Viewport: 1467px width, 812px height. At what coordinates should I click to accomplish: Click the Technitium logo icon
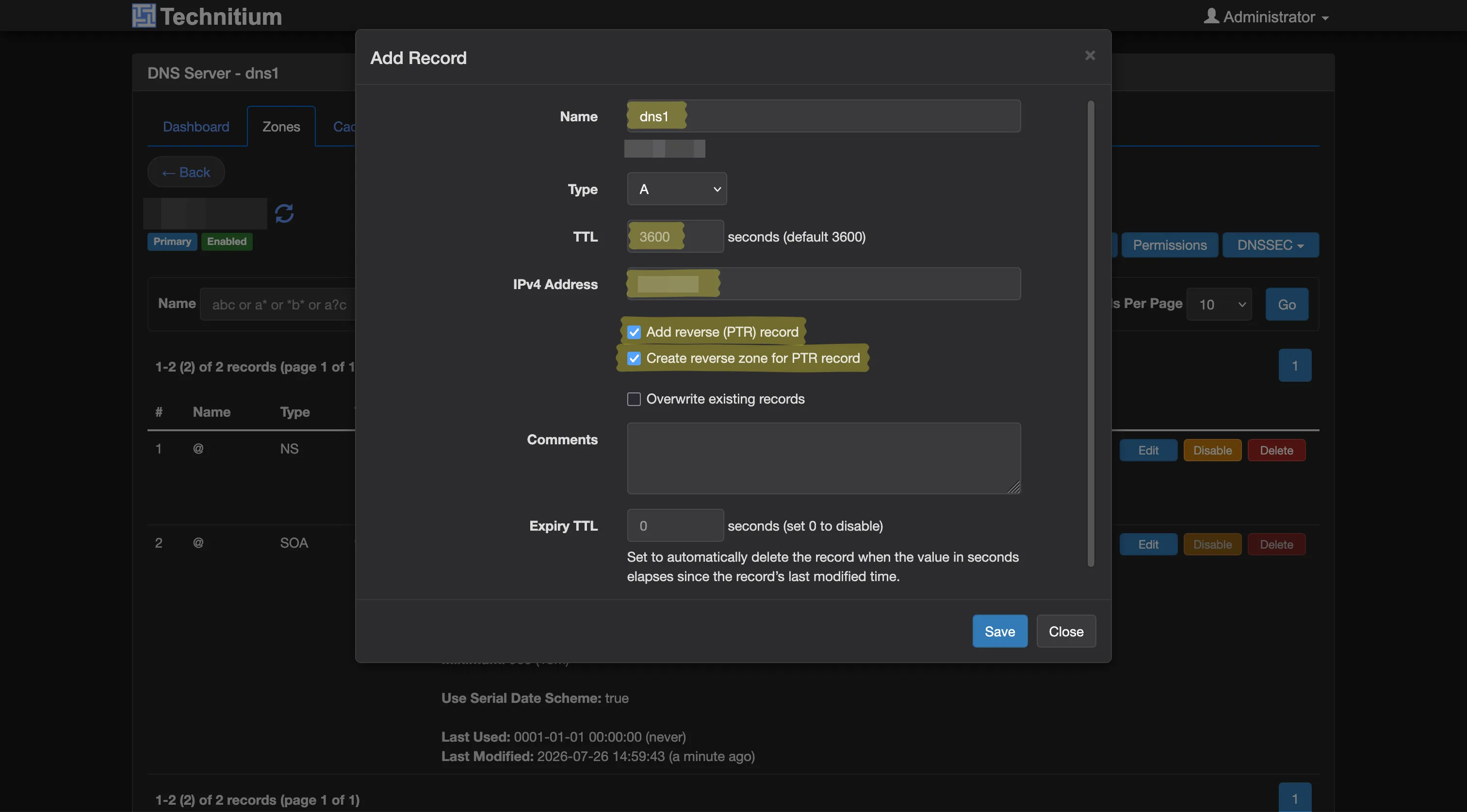(144, 16)
